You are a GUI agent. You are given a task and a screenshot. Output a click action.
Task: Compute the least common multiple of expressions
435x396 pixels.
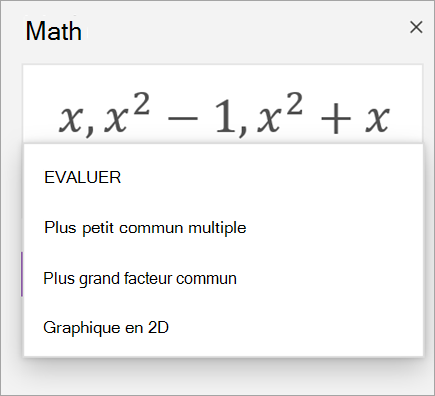(145, 228)
